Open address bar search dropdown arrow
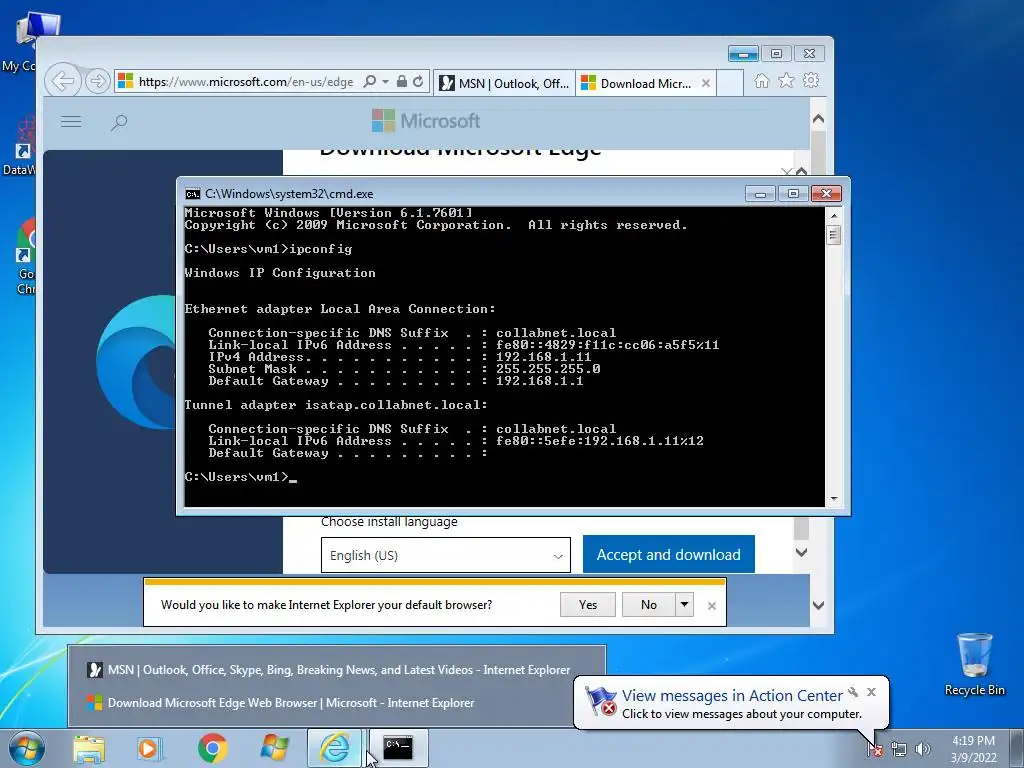Viewport: 1024px width, 768px height. click(x=385, y=82)
